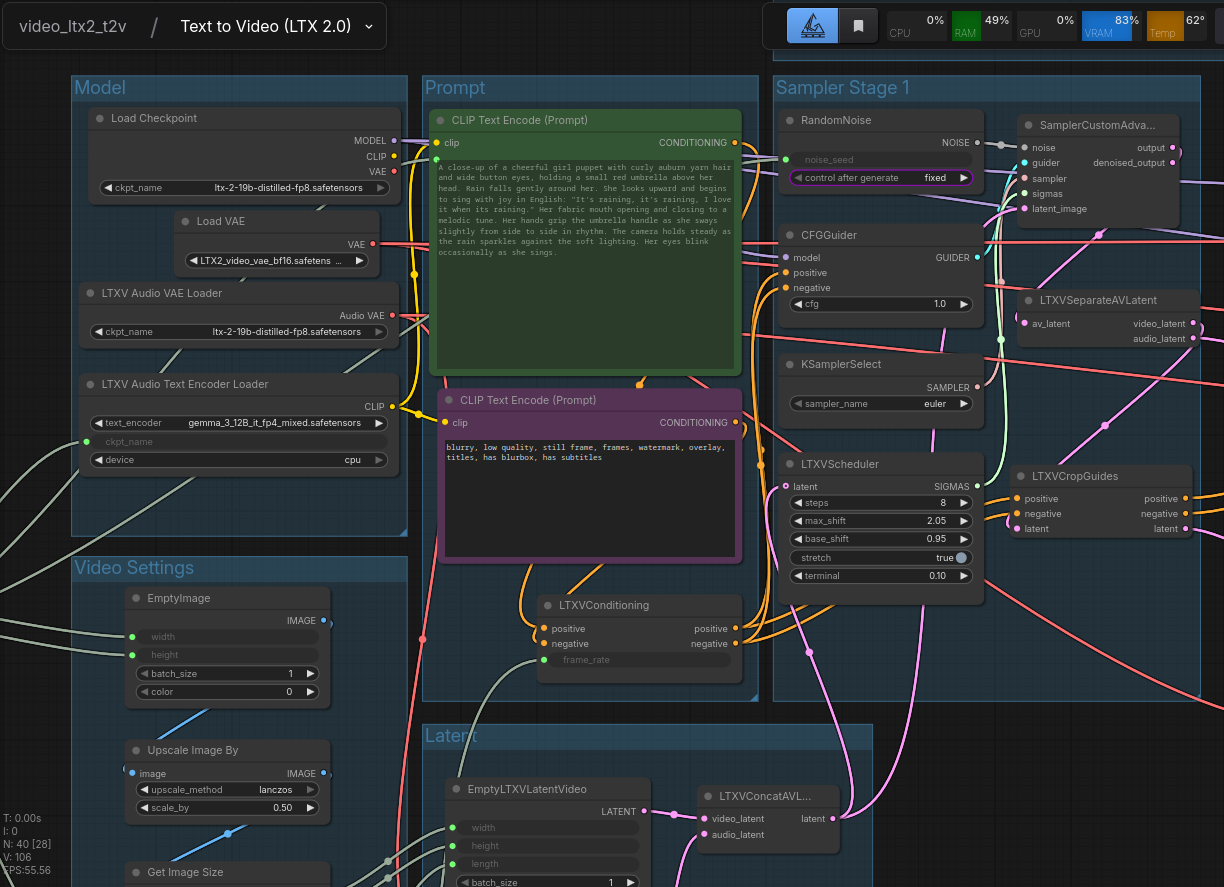
Task: Collapse the Load Checkpoint node via its dot
Action: coord(100,118)
